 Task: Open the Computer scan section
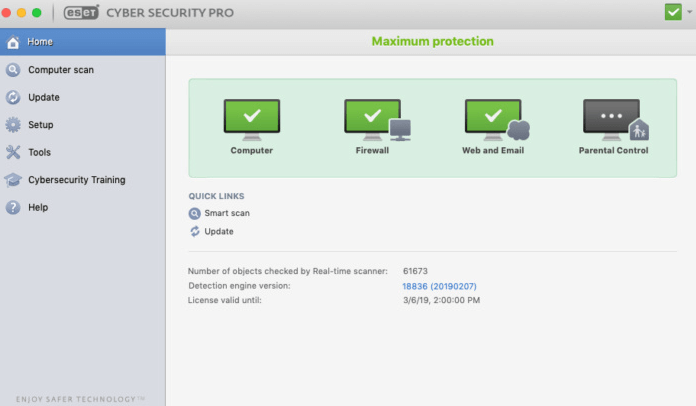pyautogui.click(x=60, y=70)
